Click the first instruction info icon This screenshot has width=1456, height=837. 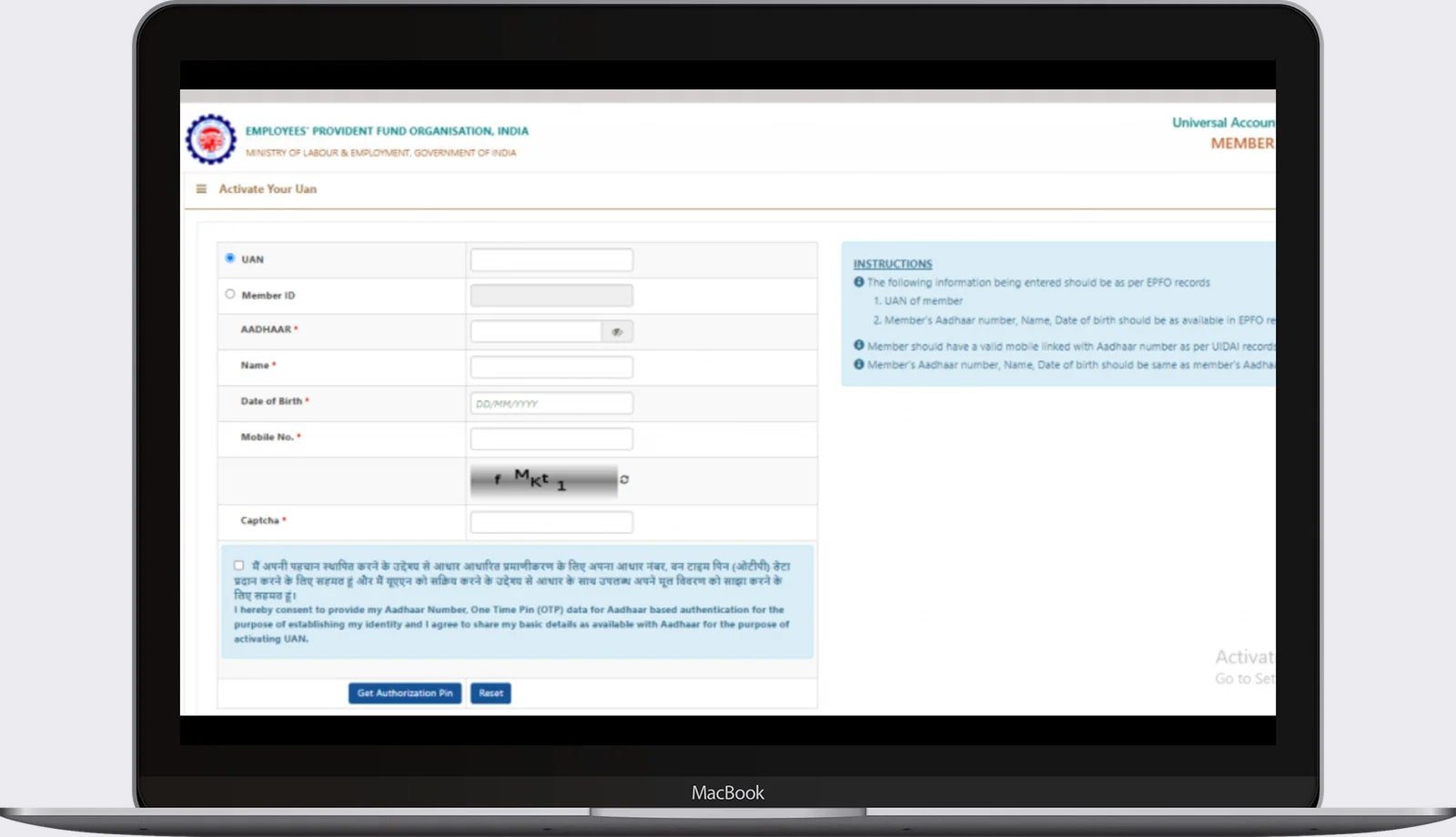(859, 282)
